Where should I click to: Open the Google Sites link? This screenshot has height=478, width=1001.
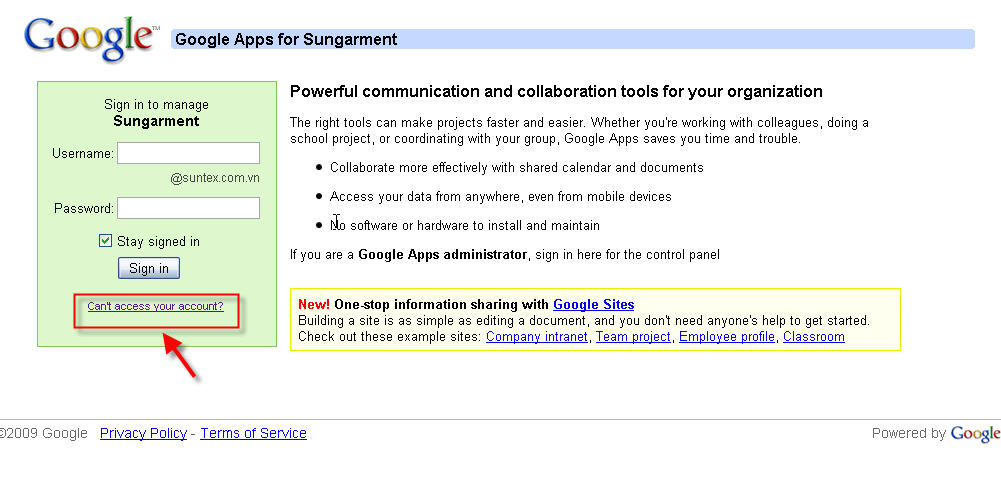click(594, 304)
